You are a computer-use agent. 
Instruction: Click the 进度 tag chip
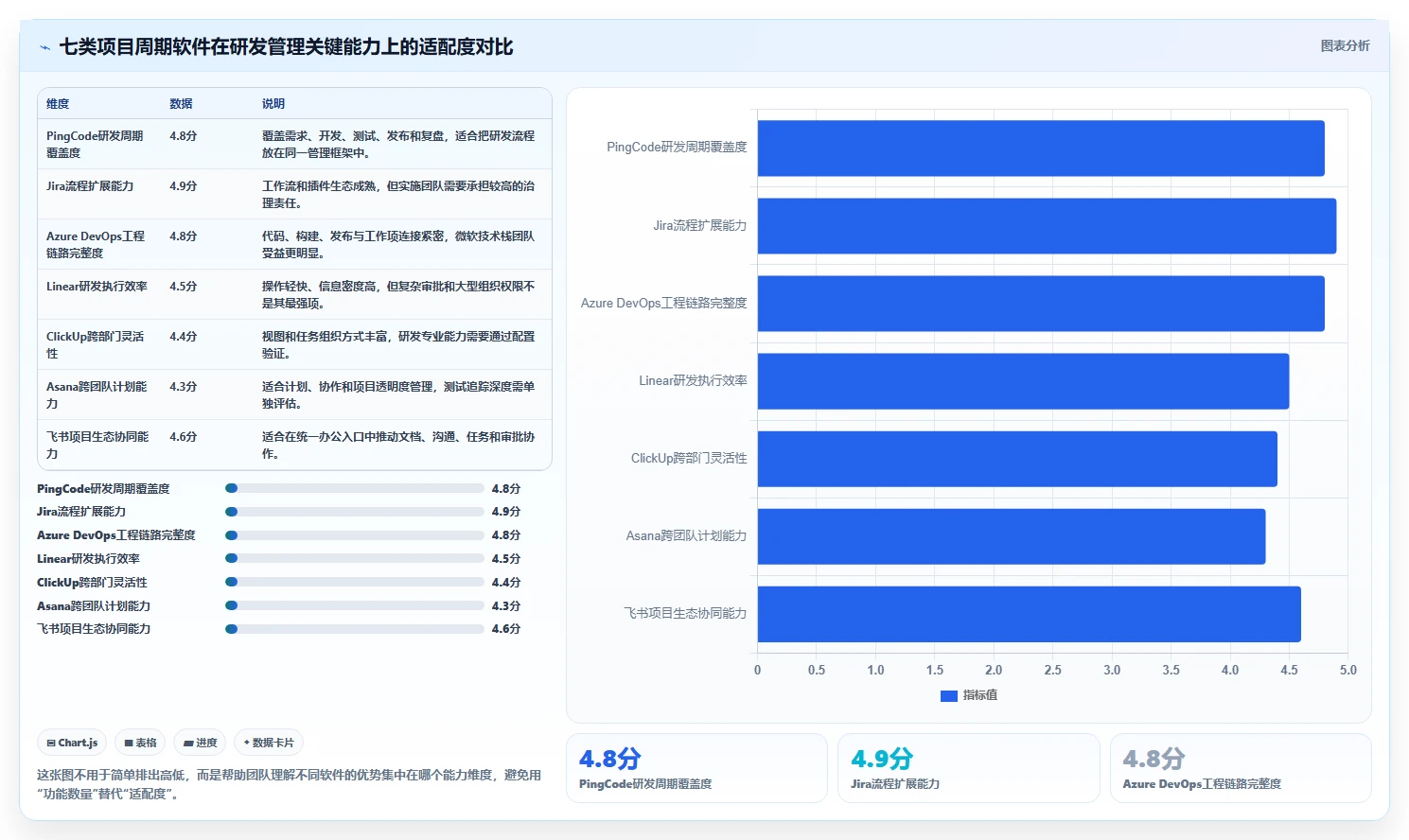click(200, 743)
